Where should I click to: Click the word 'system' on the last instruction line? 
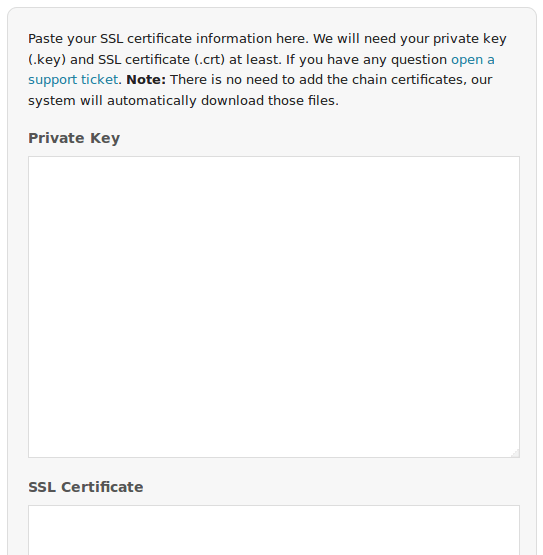click(x=52, y=101)
